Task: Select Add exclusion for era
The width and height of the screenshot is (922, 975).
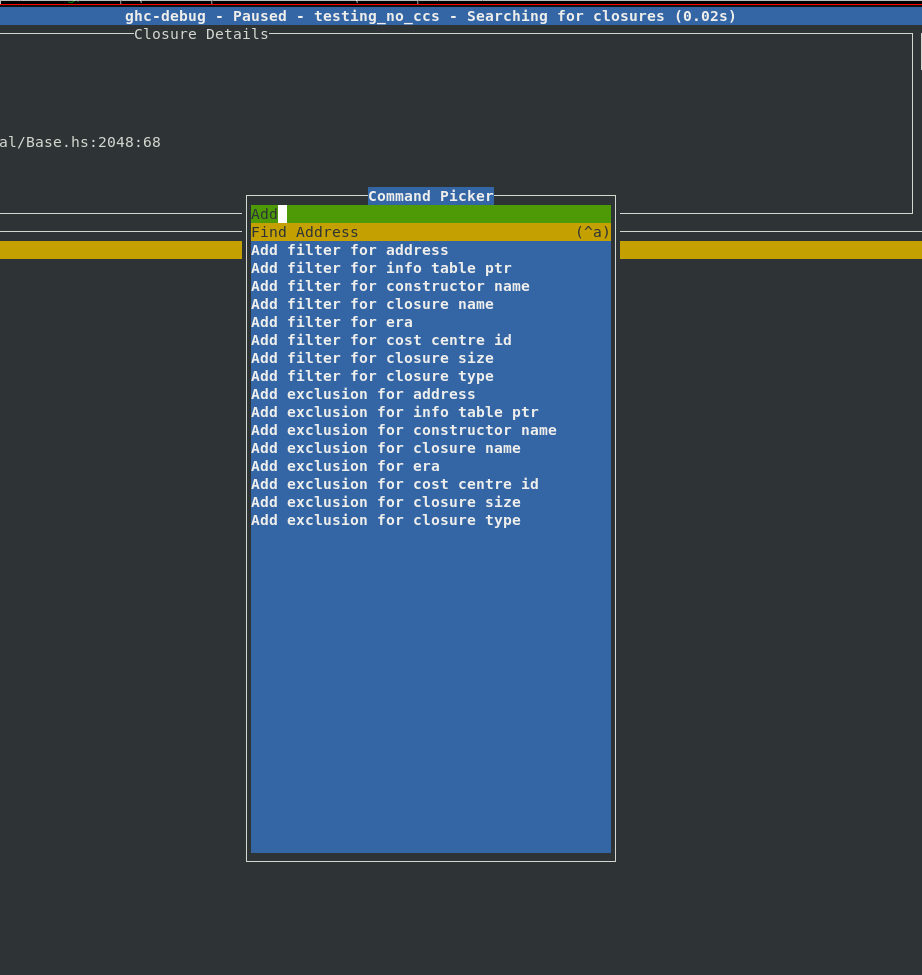Action: click(345, 466)
